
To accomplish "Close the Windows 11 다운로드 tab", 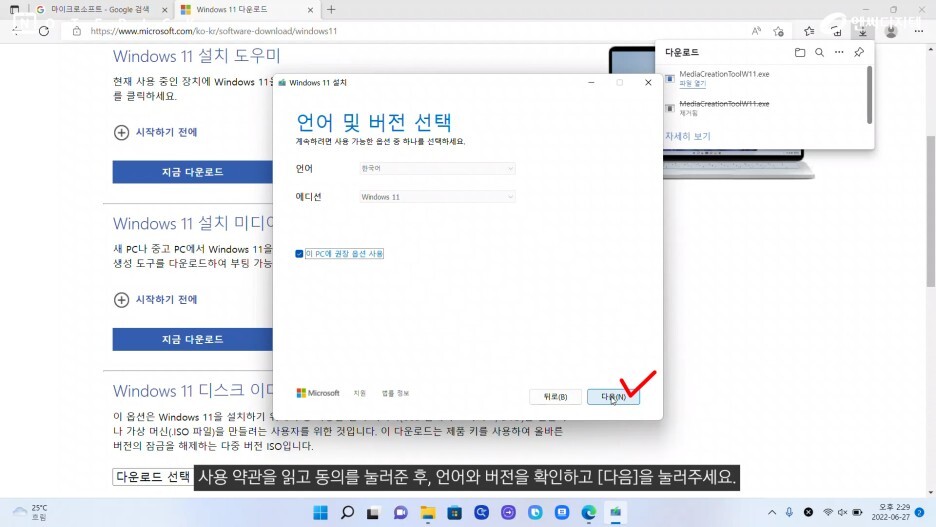I will 310,10.
